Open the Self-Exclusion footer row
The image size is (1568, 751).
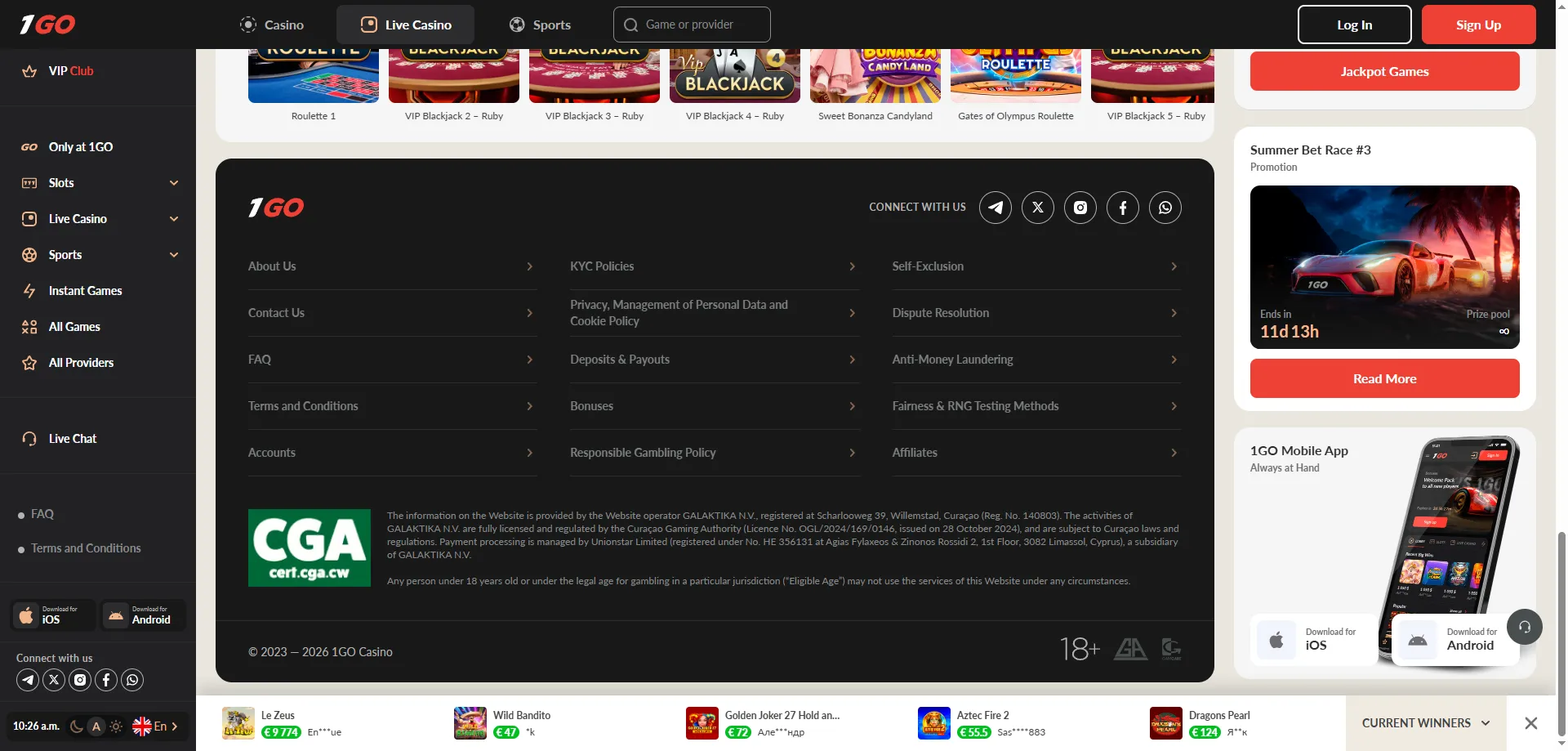pos(1036,266)
